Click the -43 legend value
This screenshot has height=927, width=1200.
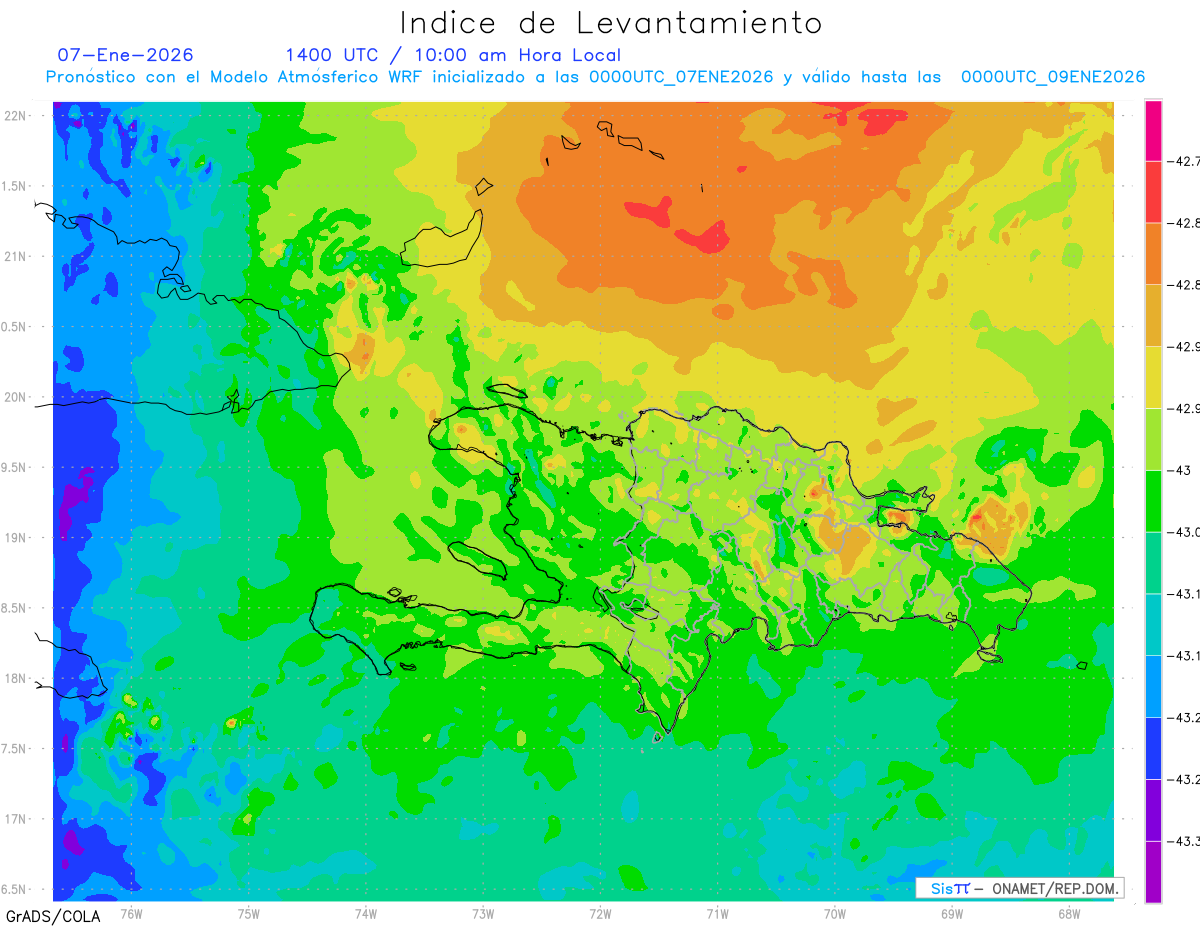(1181, 470)
